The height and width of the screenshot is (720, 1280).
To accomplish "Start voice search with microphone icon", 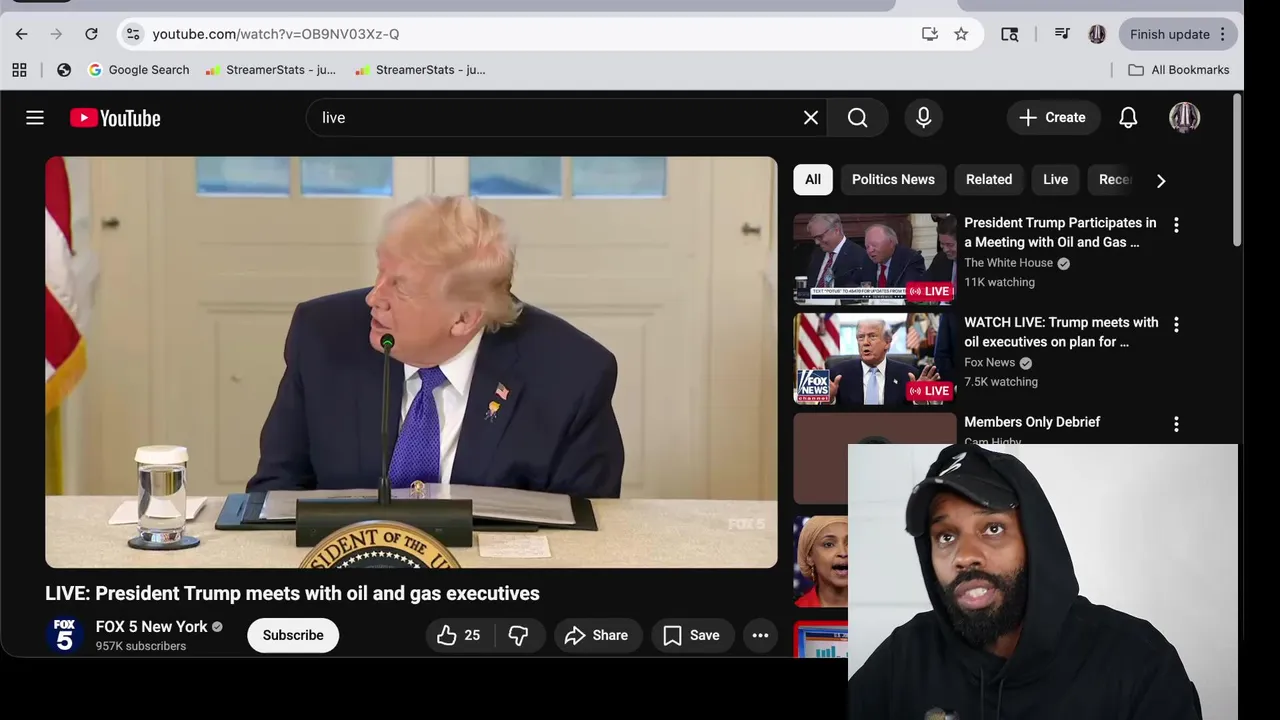I will pyautogui.click(x=924, y=118).
